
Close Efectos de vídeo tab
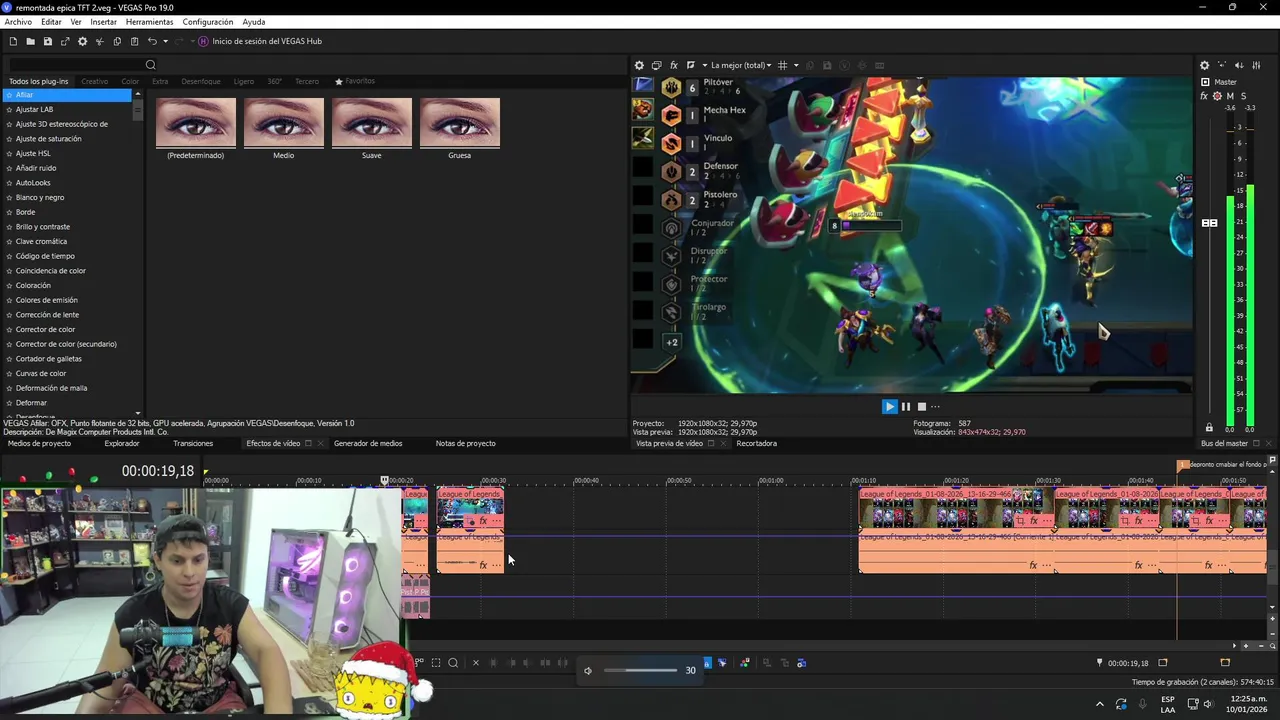320,443
